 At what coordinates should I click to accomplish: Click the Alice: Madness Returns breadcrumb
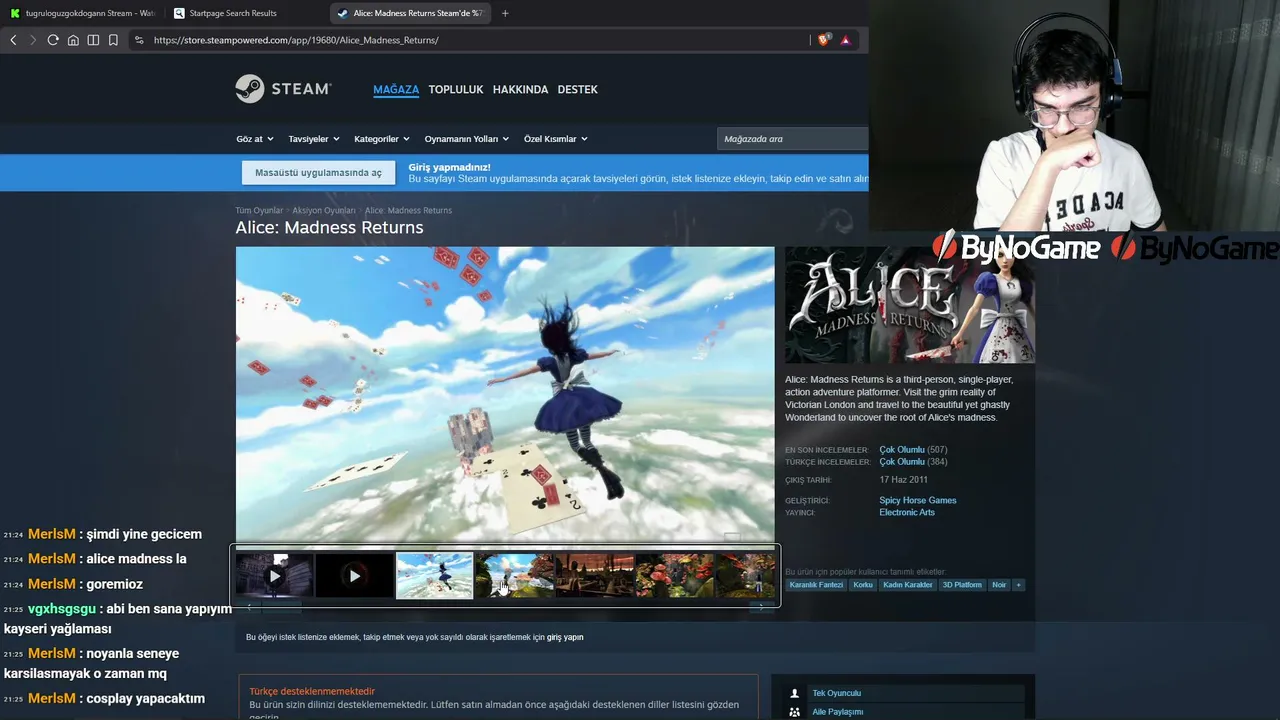click(408, 211)
